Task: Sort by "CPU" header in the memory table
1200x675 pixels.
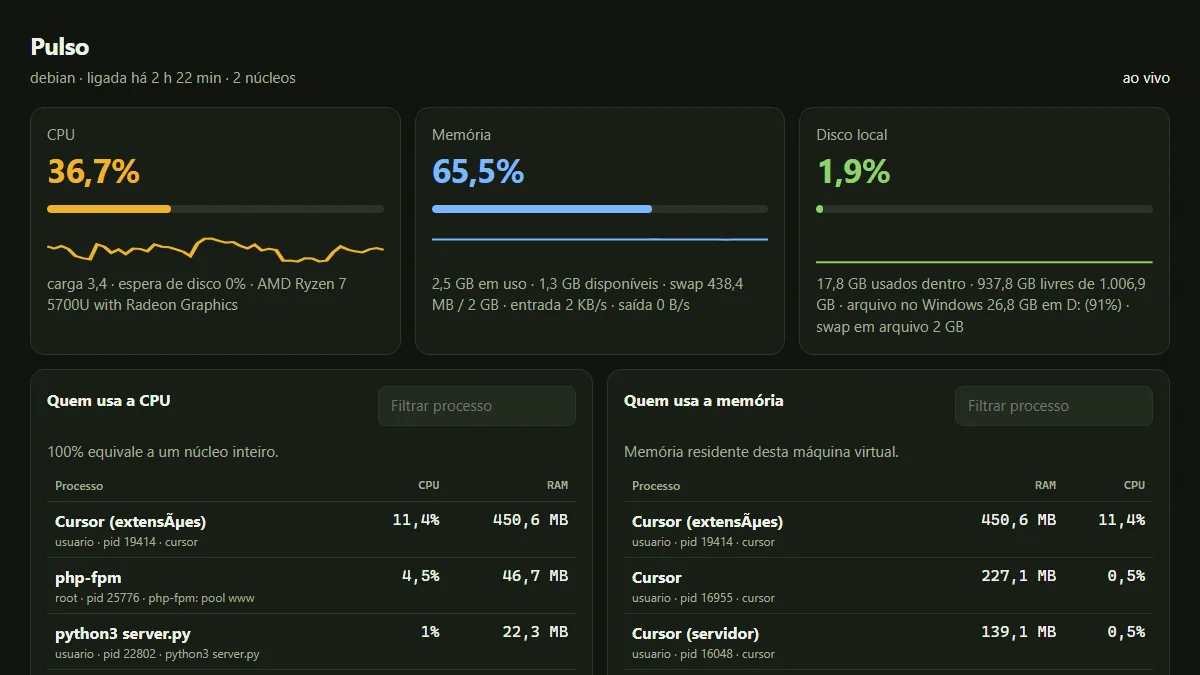Action: tap(1134, 485)
